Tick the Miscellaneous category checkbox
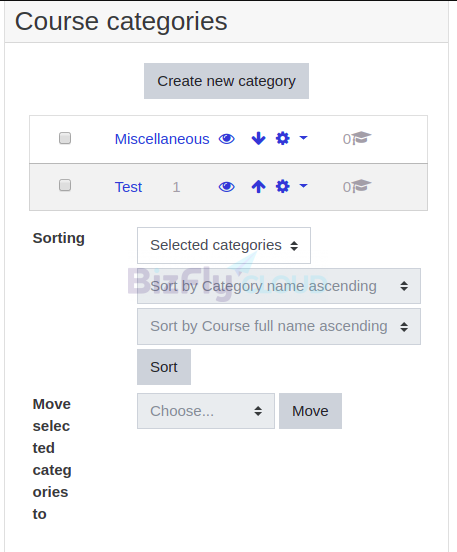This screenshot has height=552, width=457. click(65, 138)
